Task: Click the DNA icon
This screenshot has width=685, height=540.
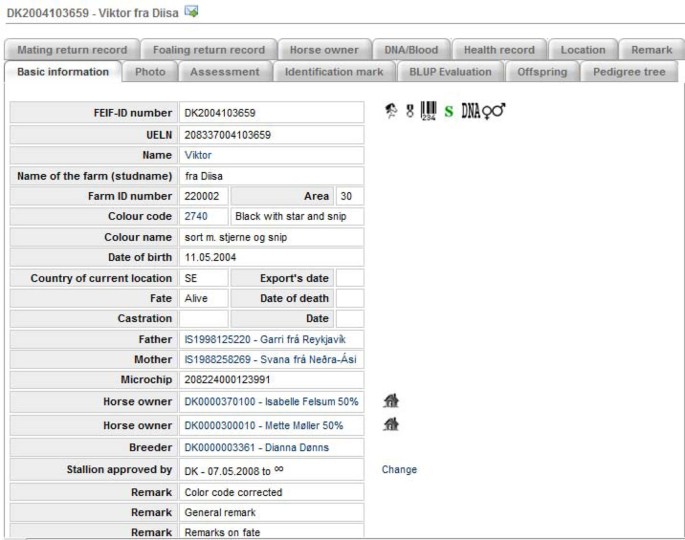Action: (x=470, y=112)
